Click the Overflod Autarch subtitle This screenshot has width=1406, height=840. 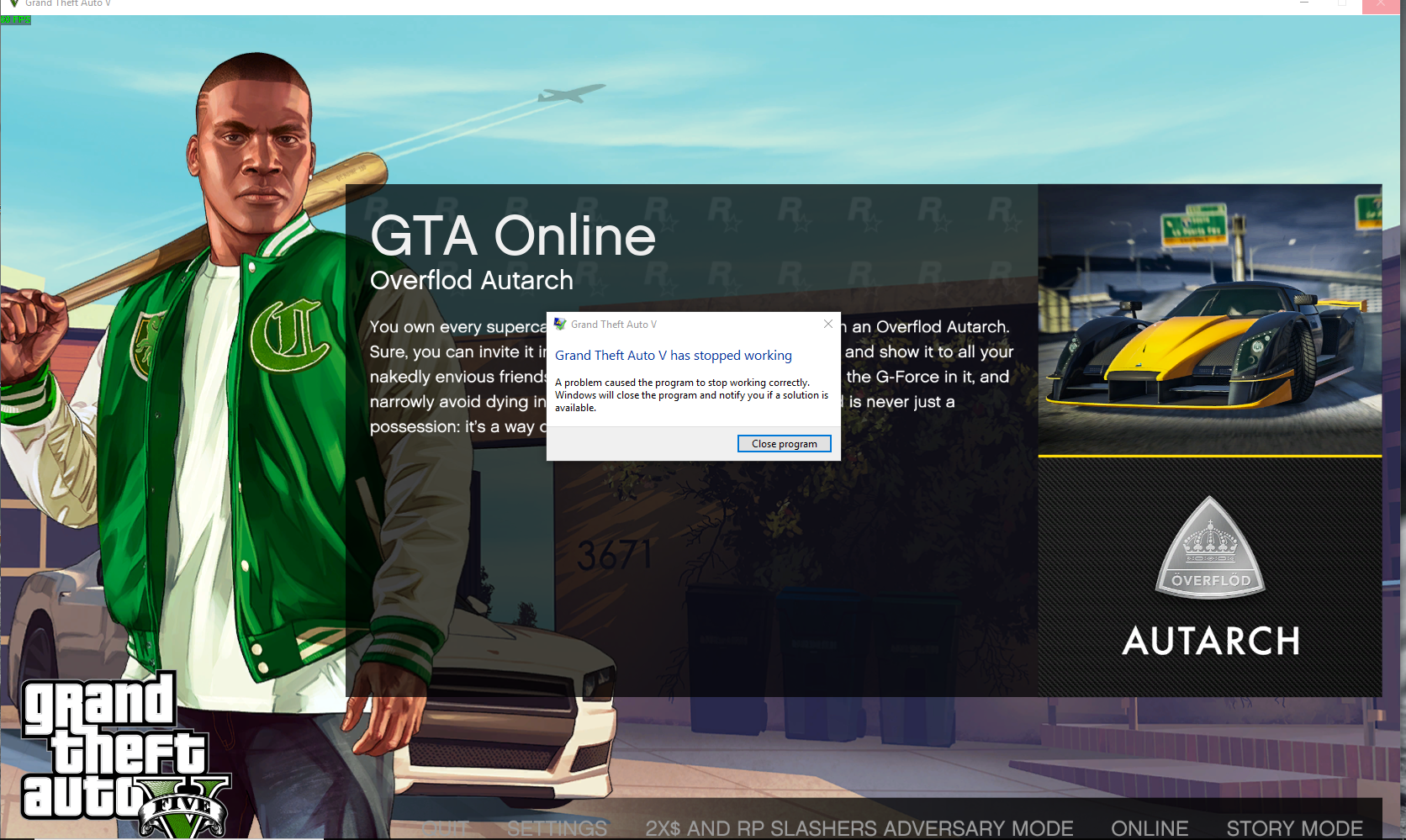tap(471, 280)
